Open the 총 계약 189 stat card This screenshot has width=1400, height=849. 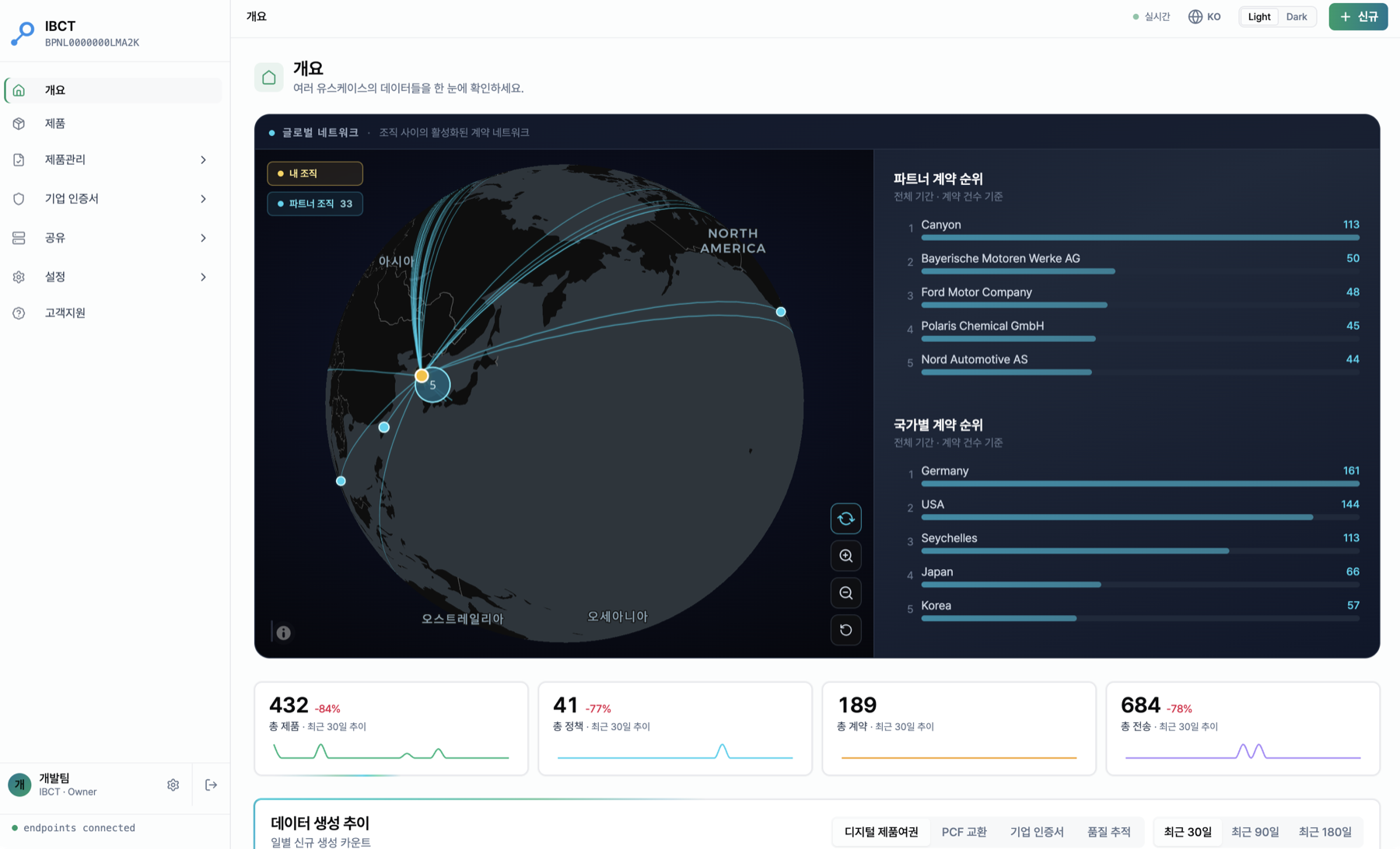point(959,728)
